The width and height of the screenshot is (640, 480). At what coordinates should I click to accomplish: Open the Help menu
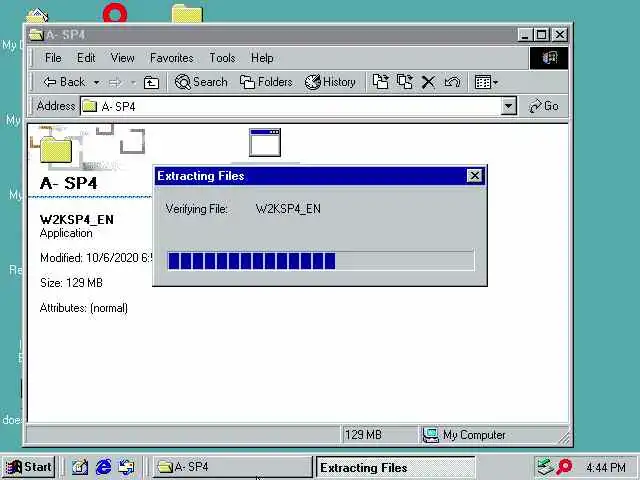262,58
